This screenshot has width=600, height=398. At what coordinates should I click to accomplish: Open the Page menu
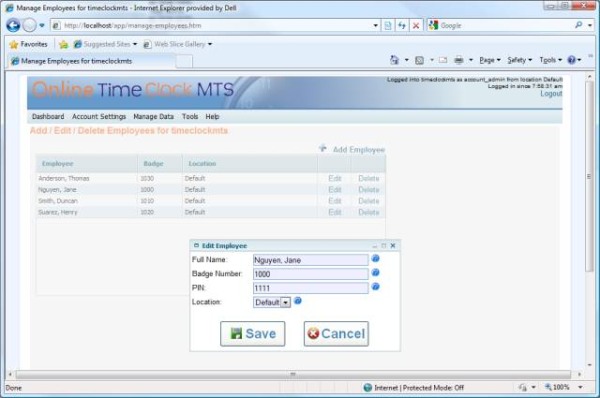pos(490,60)
